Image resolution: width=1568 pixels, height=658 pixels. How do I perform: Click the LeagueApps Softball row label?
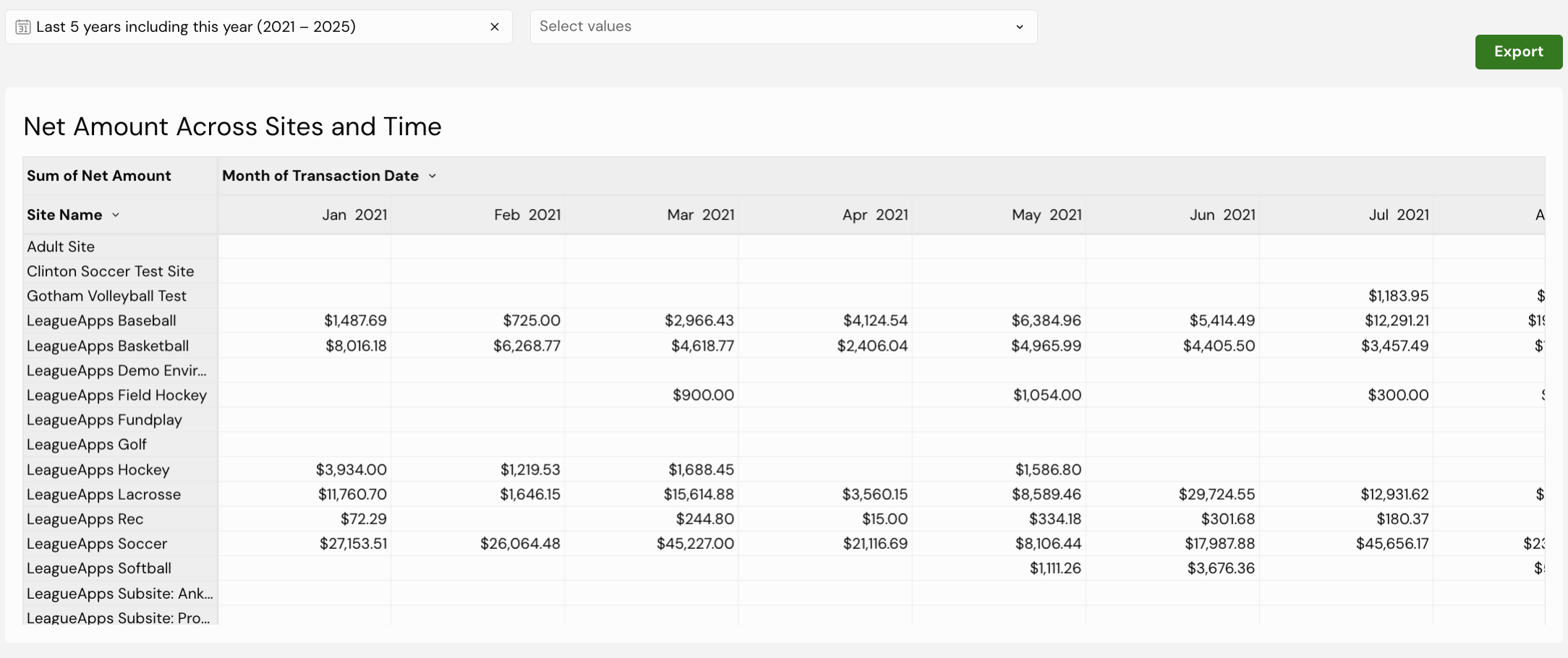pyautogui.click(x=99, y=568)
